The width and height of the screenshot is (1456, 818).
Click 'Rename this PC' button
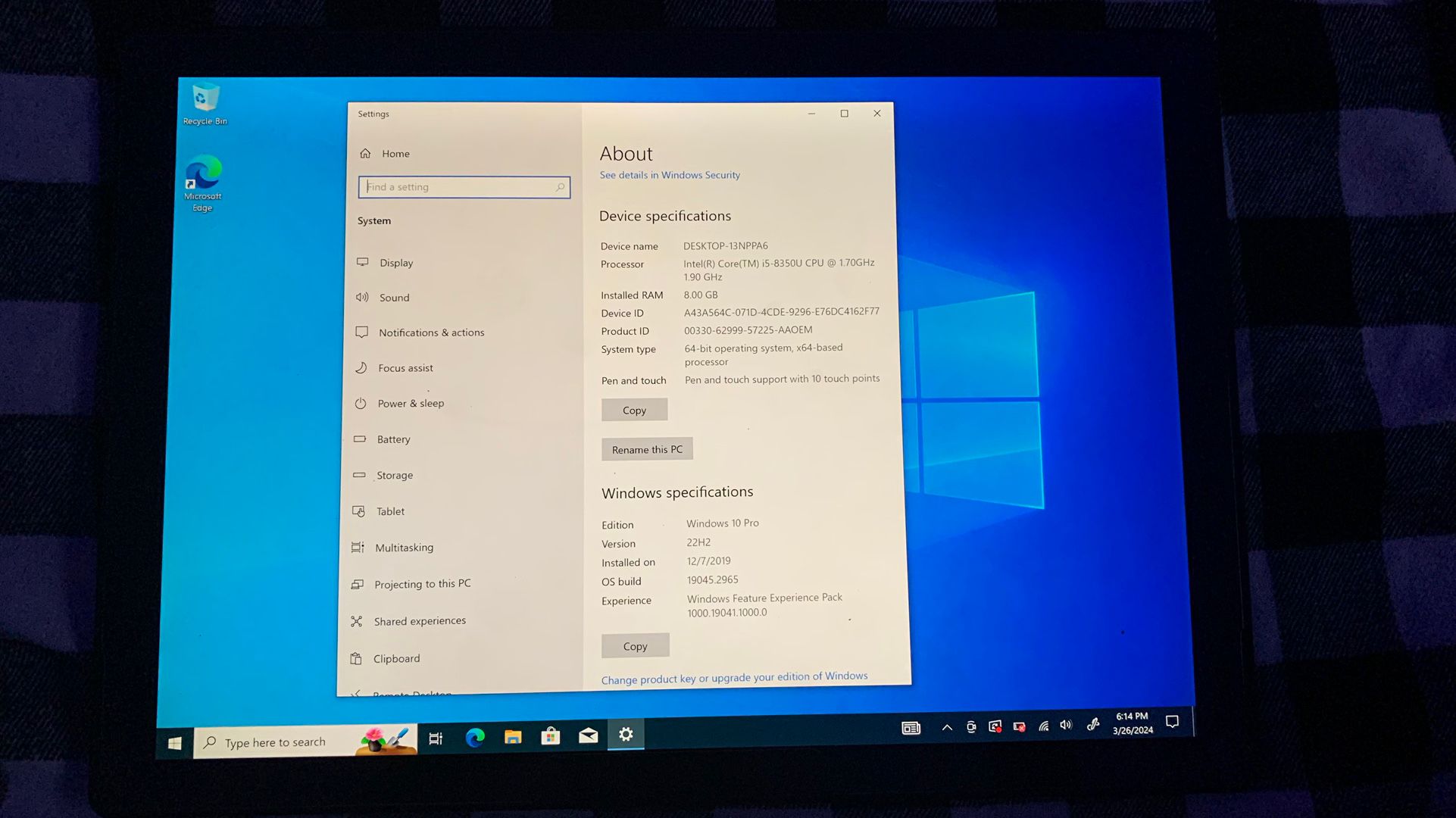tap(646, 448)
